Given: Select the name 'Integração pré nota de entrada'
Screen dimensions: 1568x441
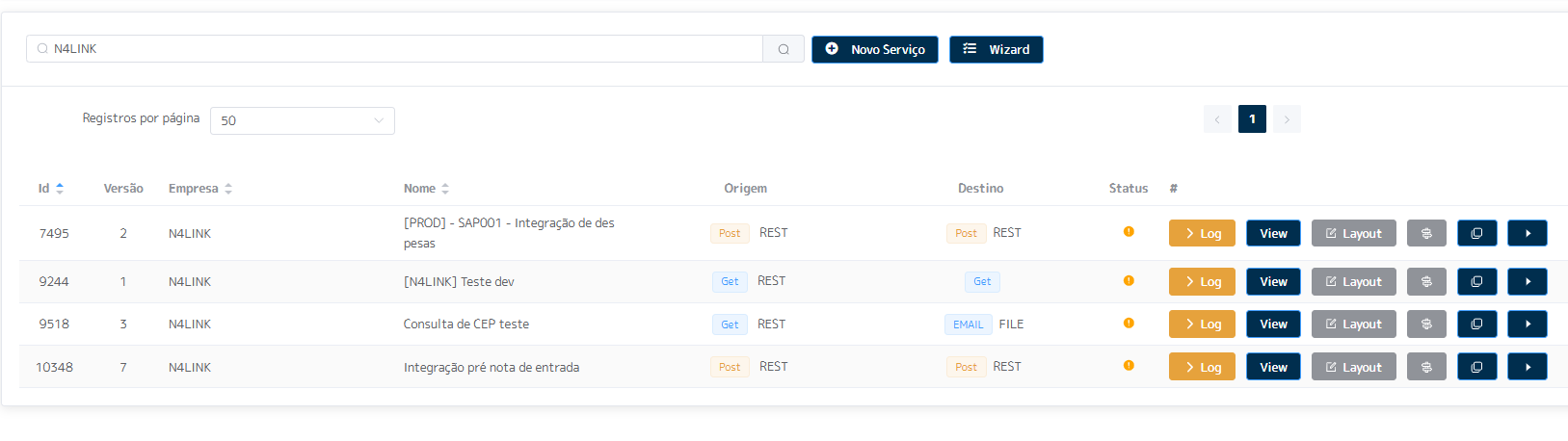Looking at the screenshot, I should 492,367.
